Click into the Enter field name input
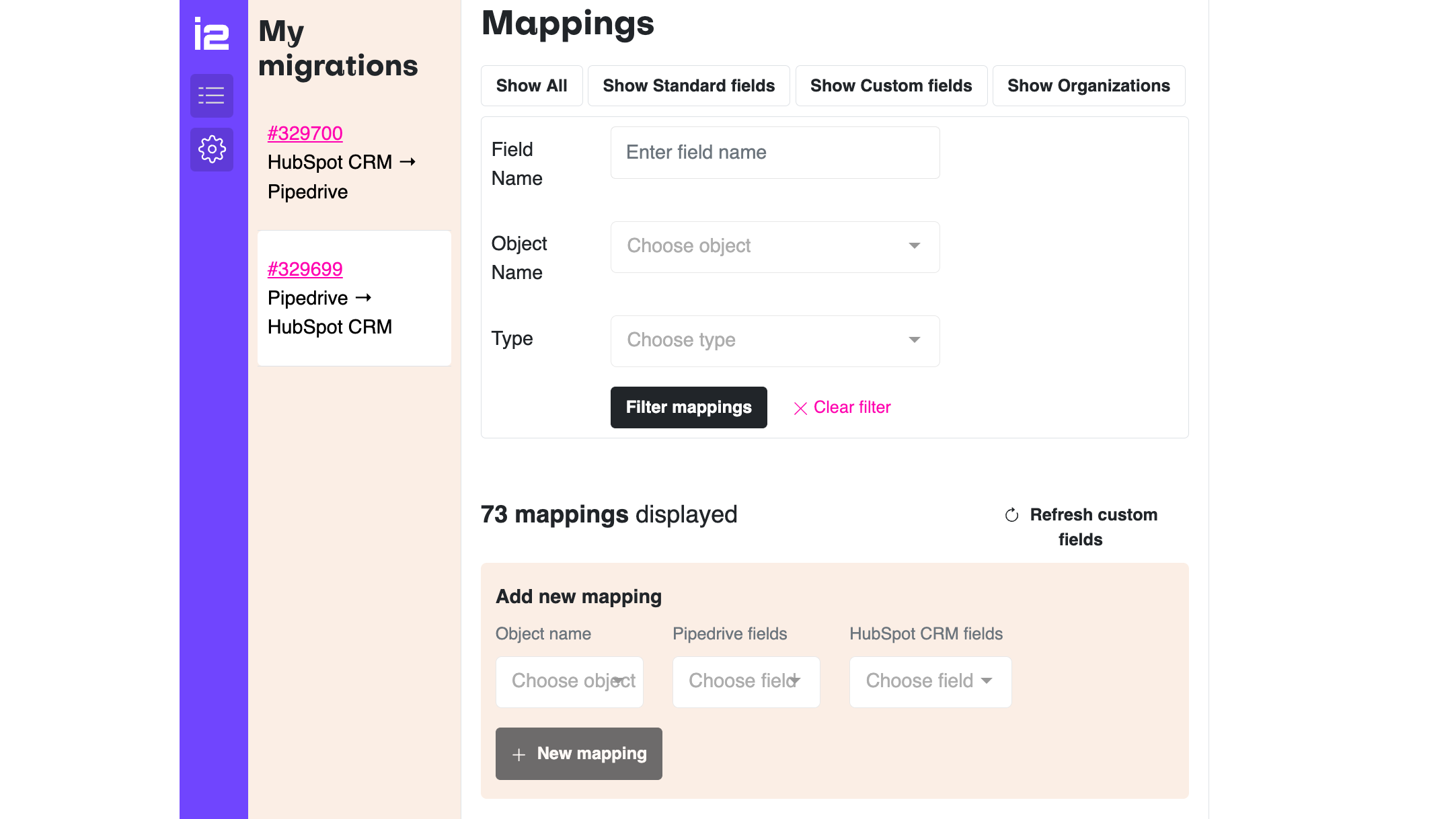 point(775,153)
